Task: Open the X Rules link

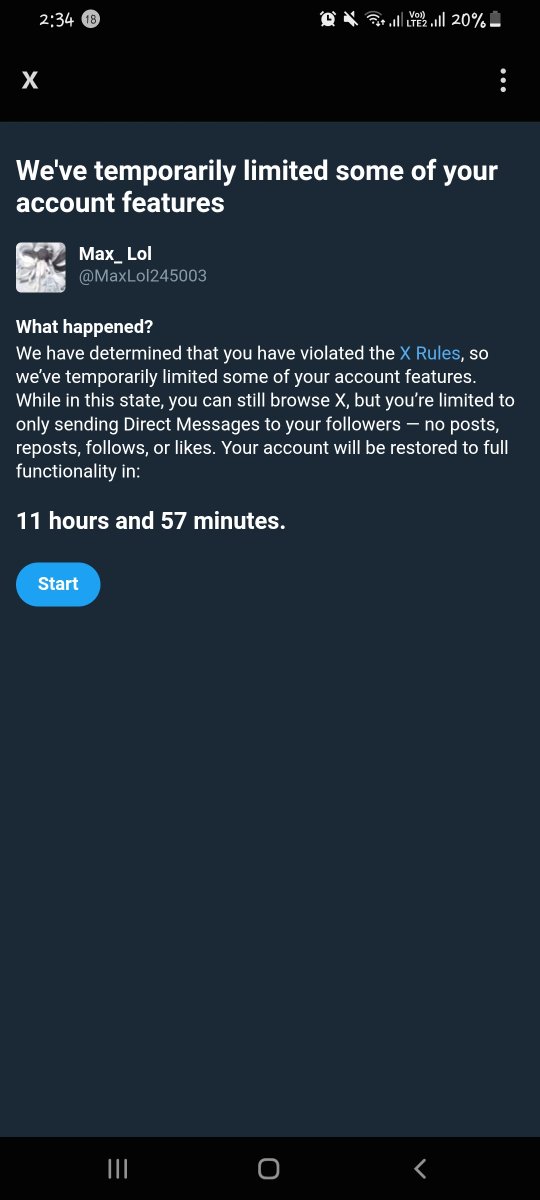Action: click(430, 353)
